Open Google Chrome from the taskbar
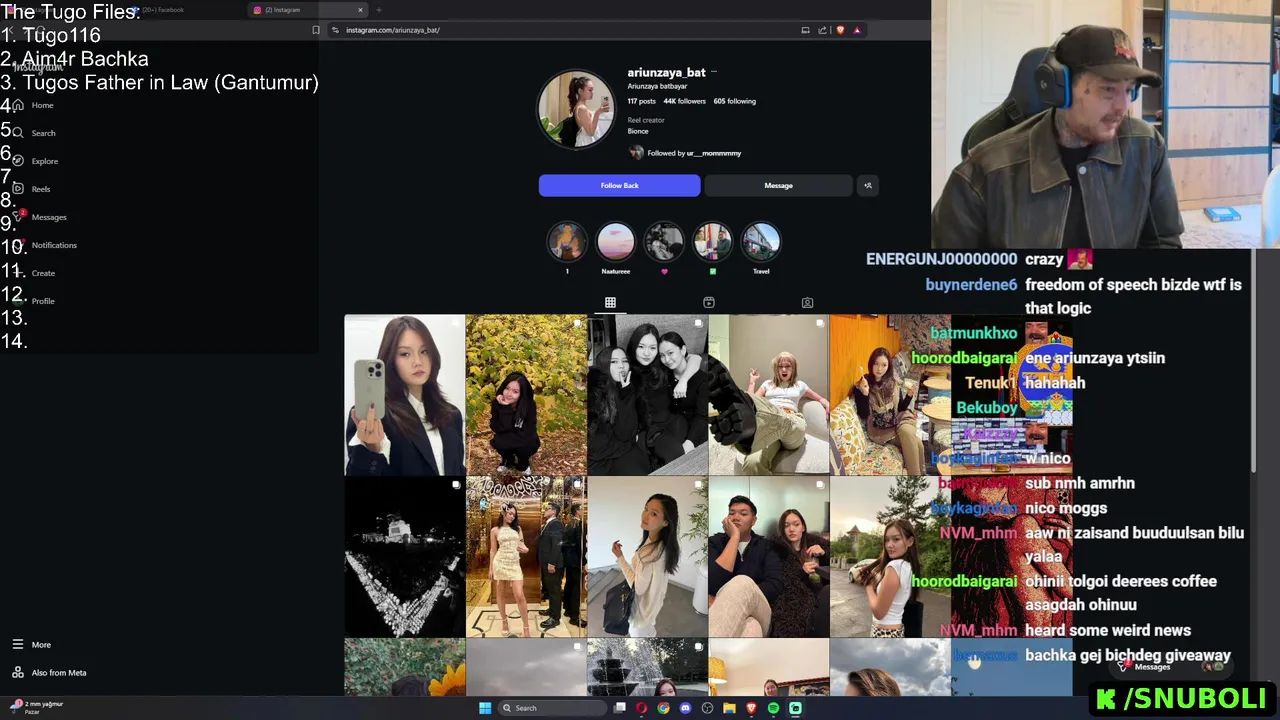The height and width of the screenshot is (720, 1280). pos(663,708)
